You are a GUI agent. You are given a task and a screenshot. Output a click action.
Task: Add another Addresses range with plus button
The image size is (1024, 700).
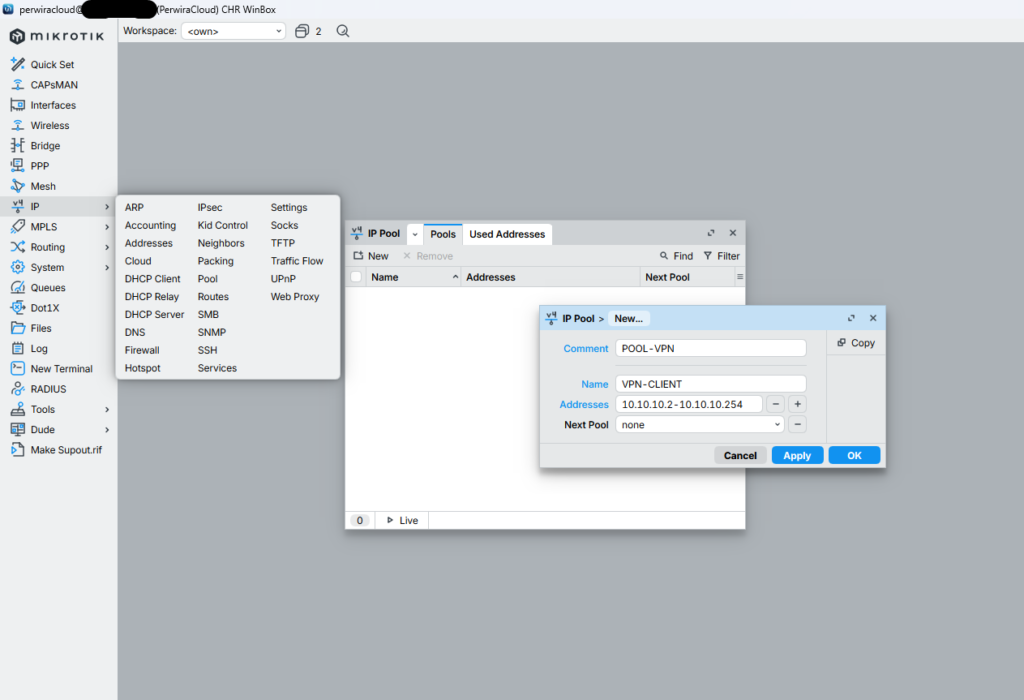tap(797, 404)
